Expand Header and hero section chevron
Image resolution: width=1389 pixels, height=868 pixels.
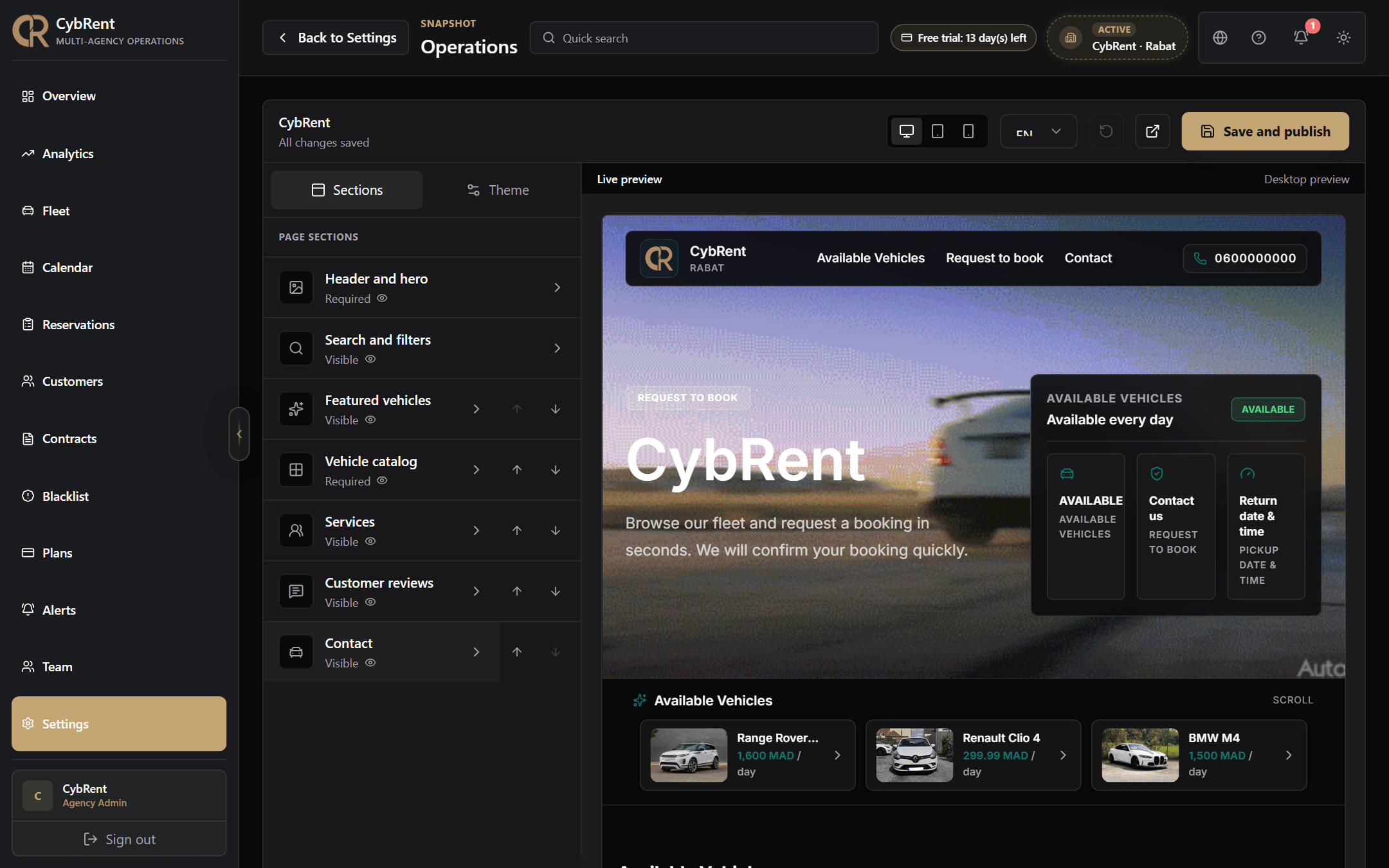point(557,287)
